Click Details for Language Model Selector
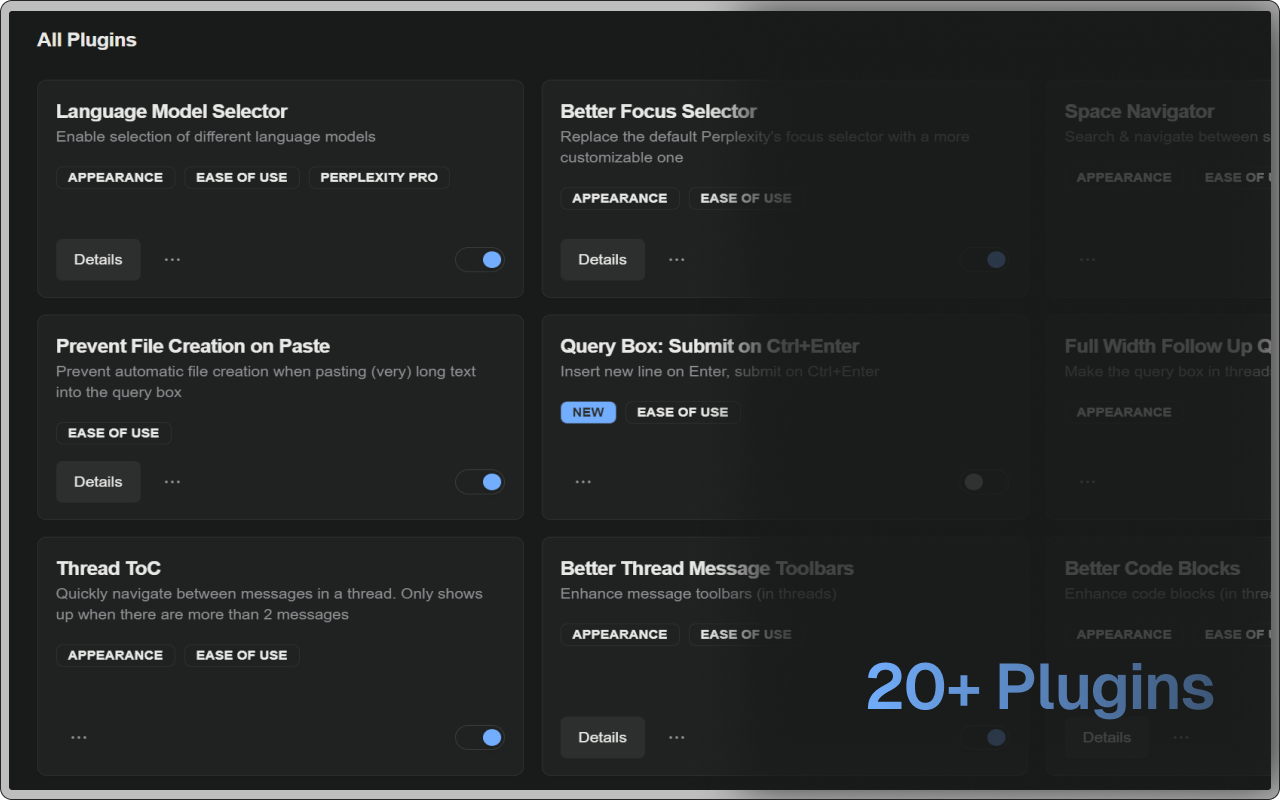Image resolution: width=1280 pixels, height=800 pixels. pyautogui.click(x=98, y=260)
